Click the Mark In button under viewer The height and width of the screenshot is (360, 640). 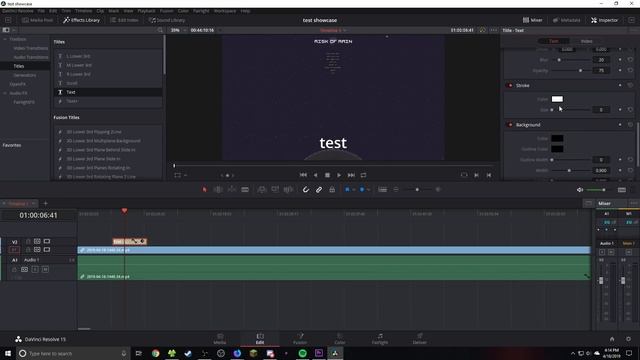[476, 175]
